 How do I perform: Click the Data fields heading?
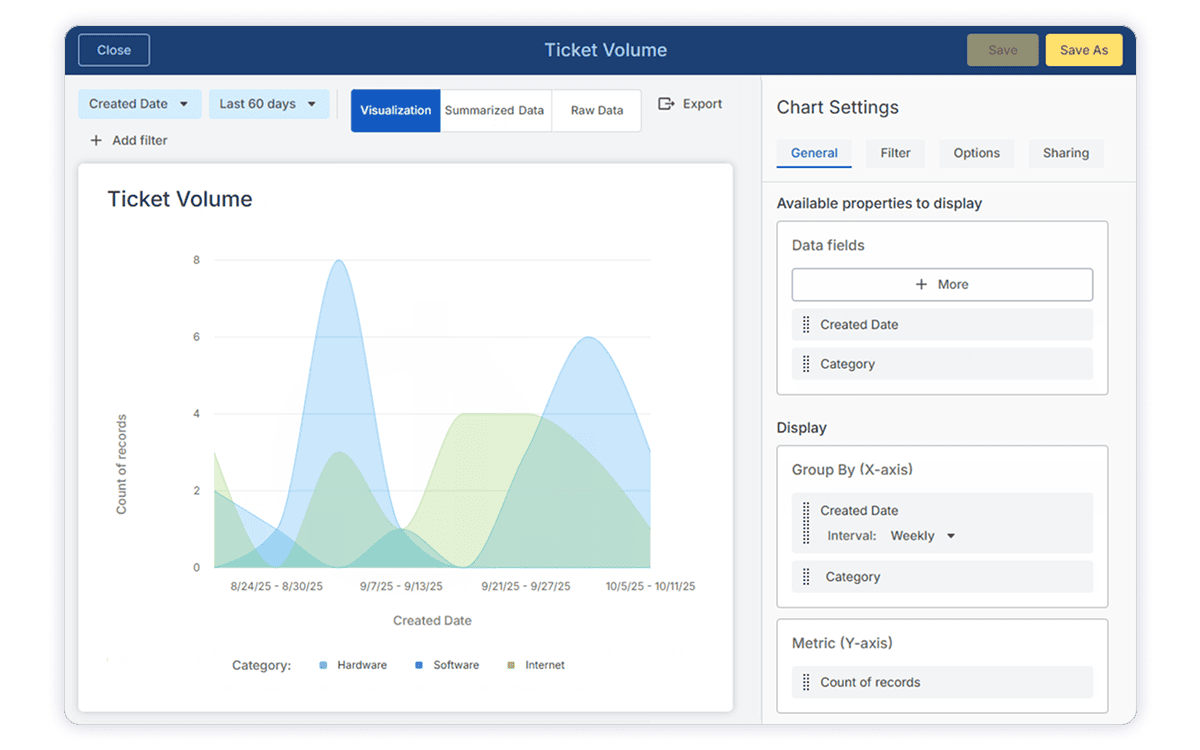[828, 245]
